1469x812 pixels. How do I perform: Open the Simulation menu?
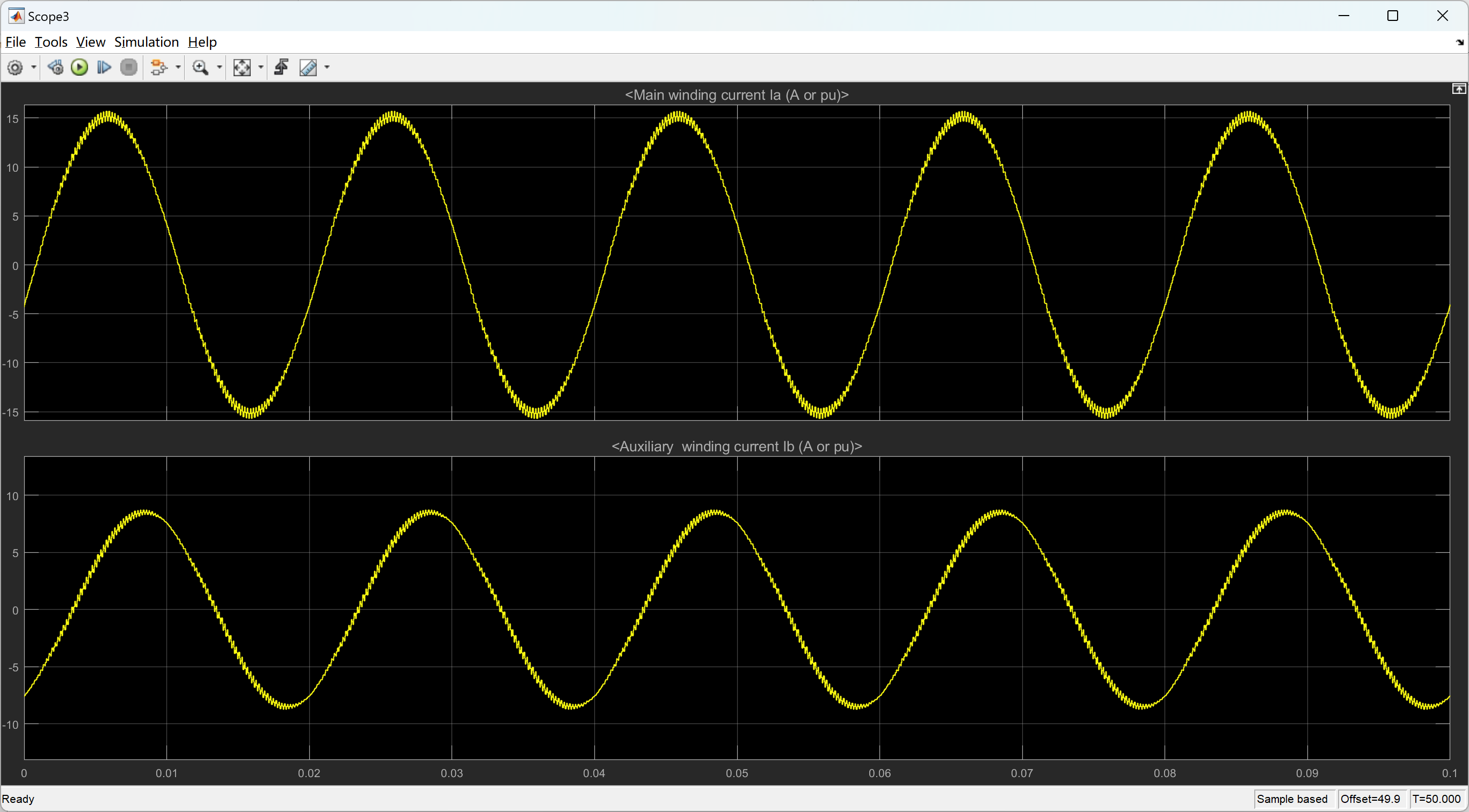point(147,42)
